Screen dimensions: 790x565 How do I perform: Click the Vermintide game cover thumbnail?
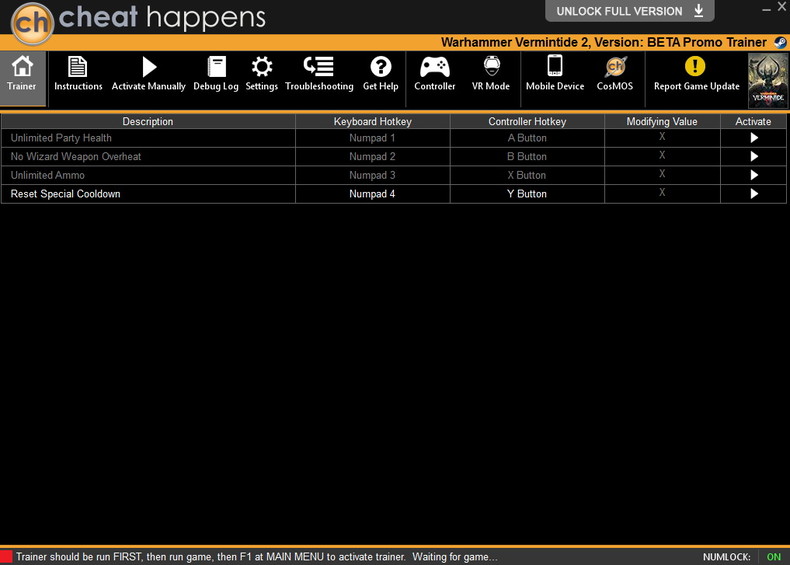click(x=767, y=81)
